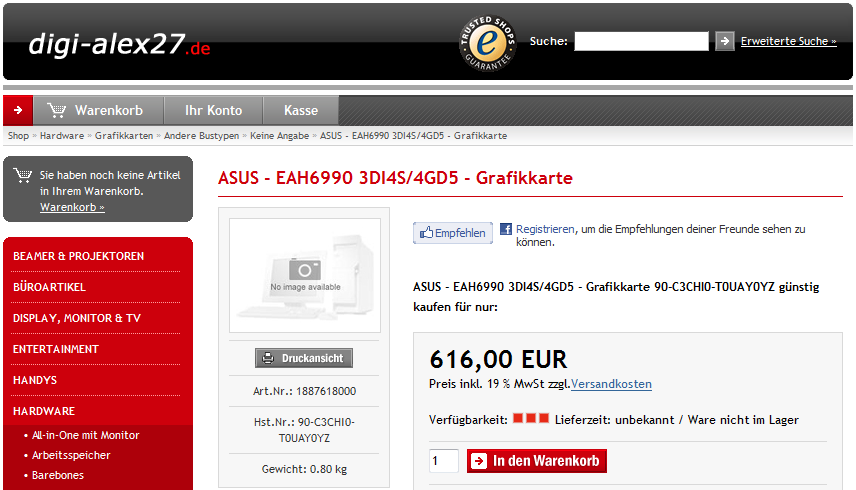
Task: Focus the Suche search field
Action: tap(641, 41)
